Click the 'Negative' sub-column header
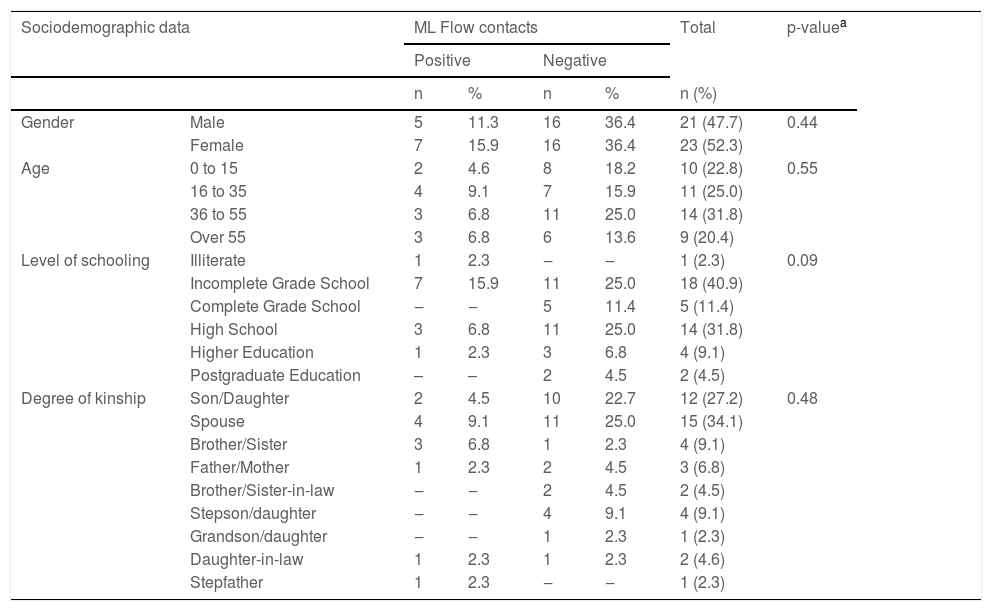 point(574,60)
